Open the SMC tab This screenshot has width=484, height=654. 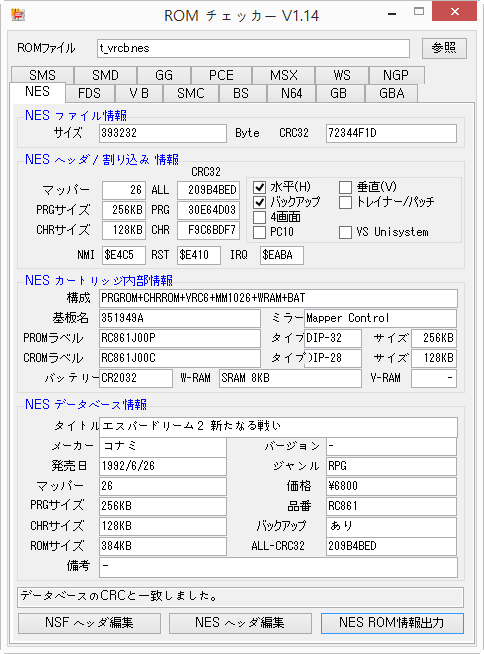click(x=191, y=93)
